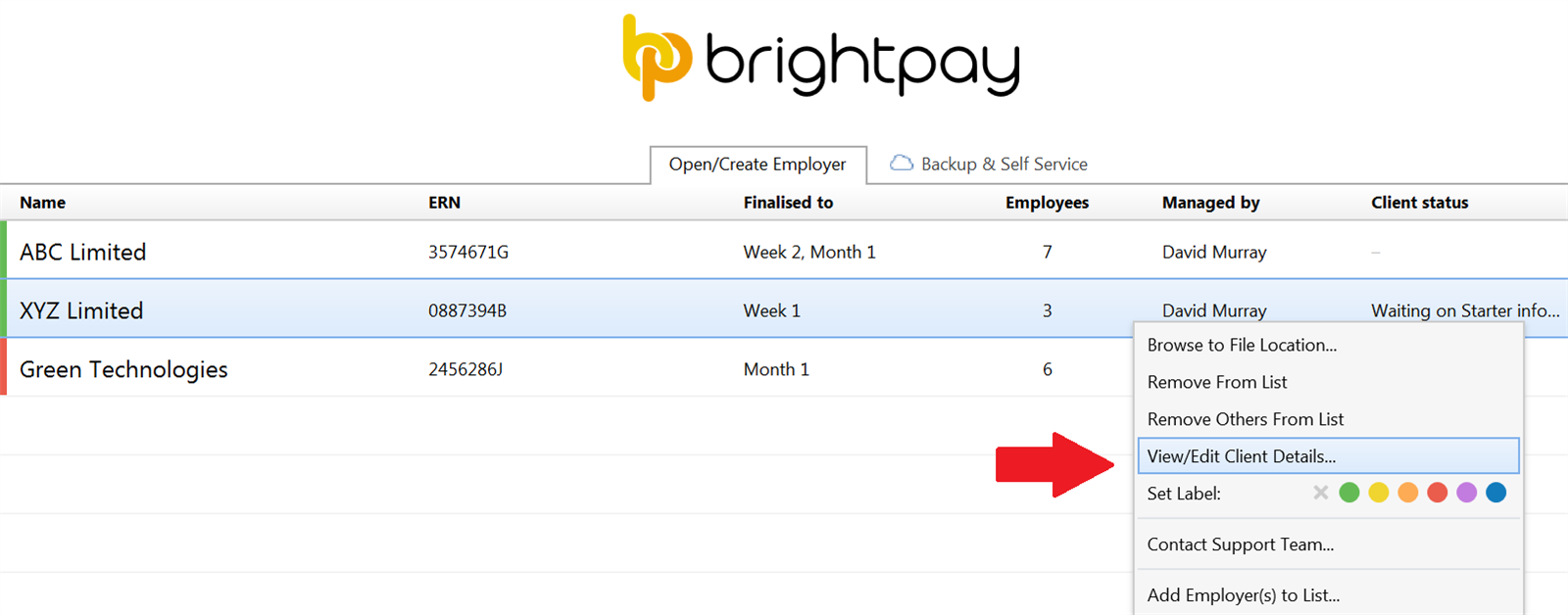Select the ABC Limited employer row

coord(784,252)
